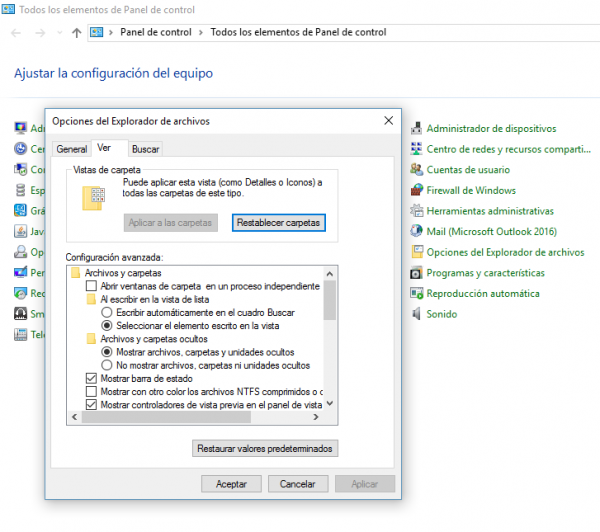Switch to the Buscar tab
Viewport: 600px width, 532px height.
pyautogui.click(x=145, y=149)
